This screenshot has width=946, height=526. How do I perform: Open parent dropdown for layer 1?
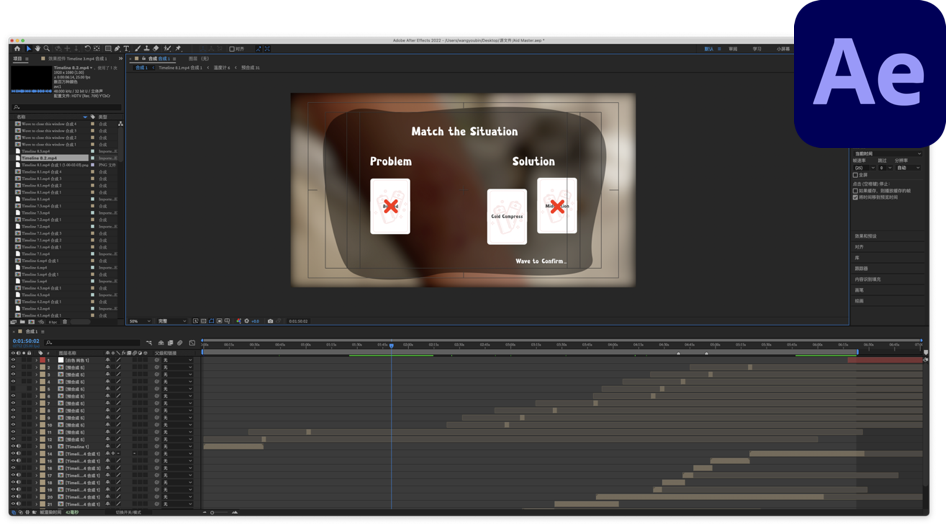pos(177,360)
